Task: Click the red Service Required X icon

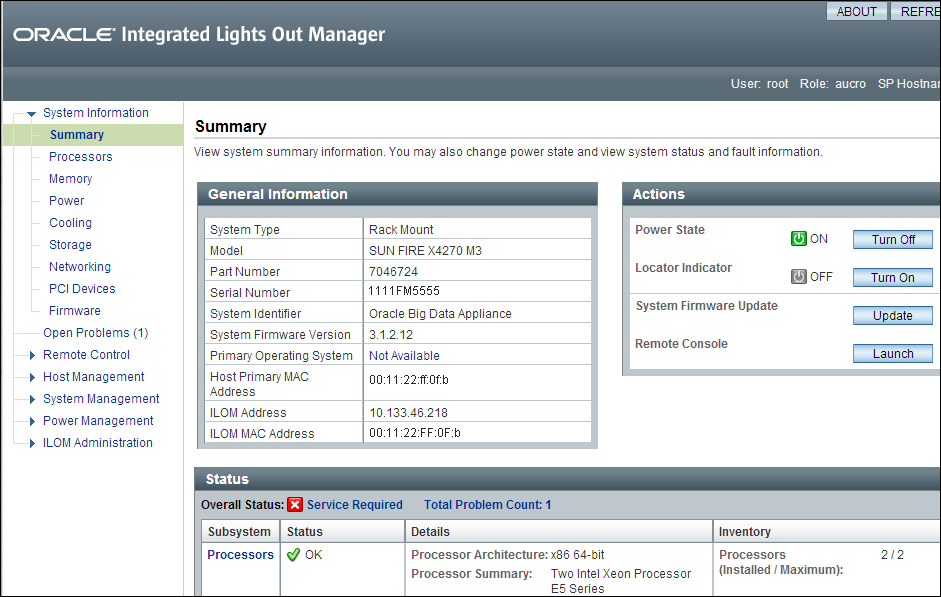Action: point(295,505)
